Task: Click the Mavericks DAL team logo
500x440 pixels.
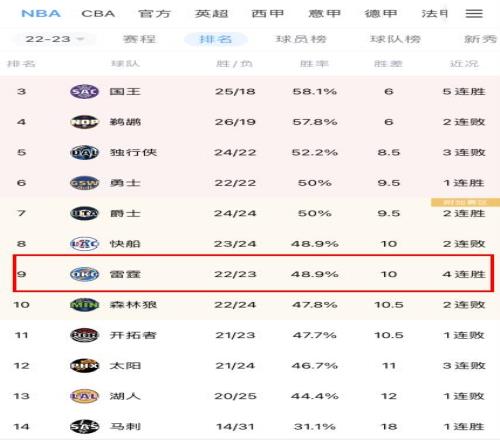Action: pyautogui.click(x=85, y=152)
